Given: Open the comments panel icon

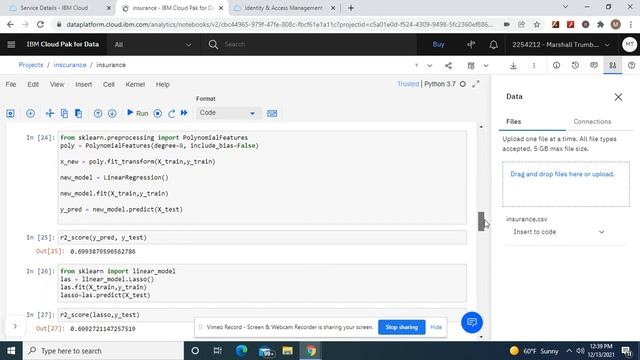Looking at the screenshot, I should coord(594,65).
